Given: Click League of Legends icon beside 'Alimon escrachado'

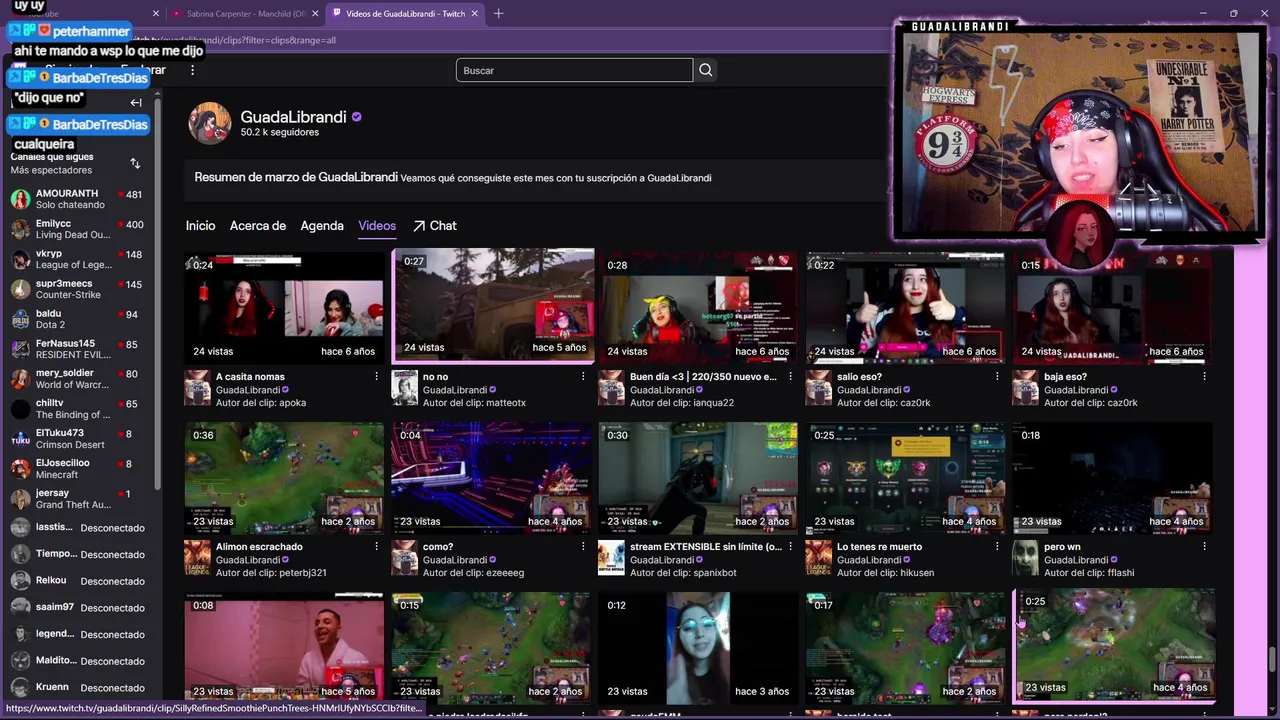Looking at the screenshot, I should (x=197, y=558).
